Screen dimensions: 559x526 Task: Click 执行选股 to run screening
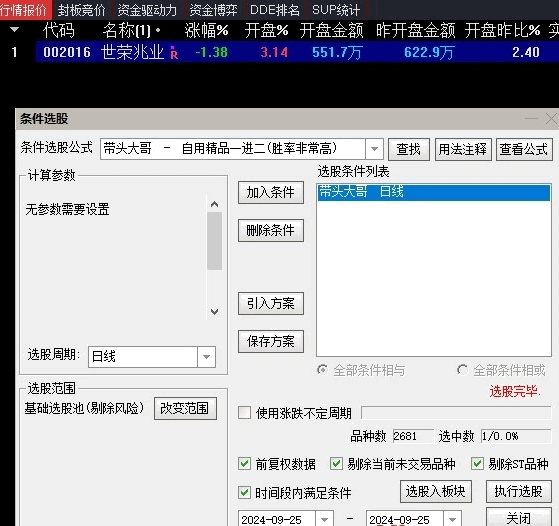pyautogui.click(x=519, y=491)
